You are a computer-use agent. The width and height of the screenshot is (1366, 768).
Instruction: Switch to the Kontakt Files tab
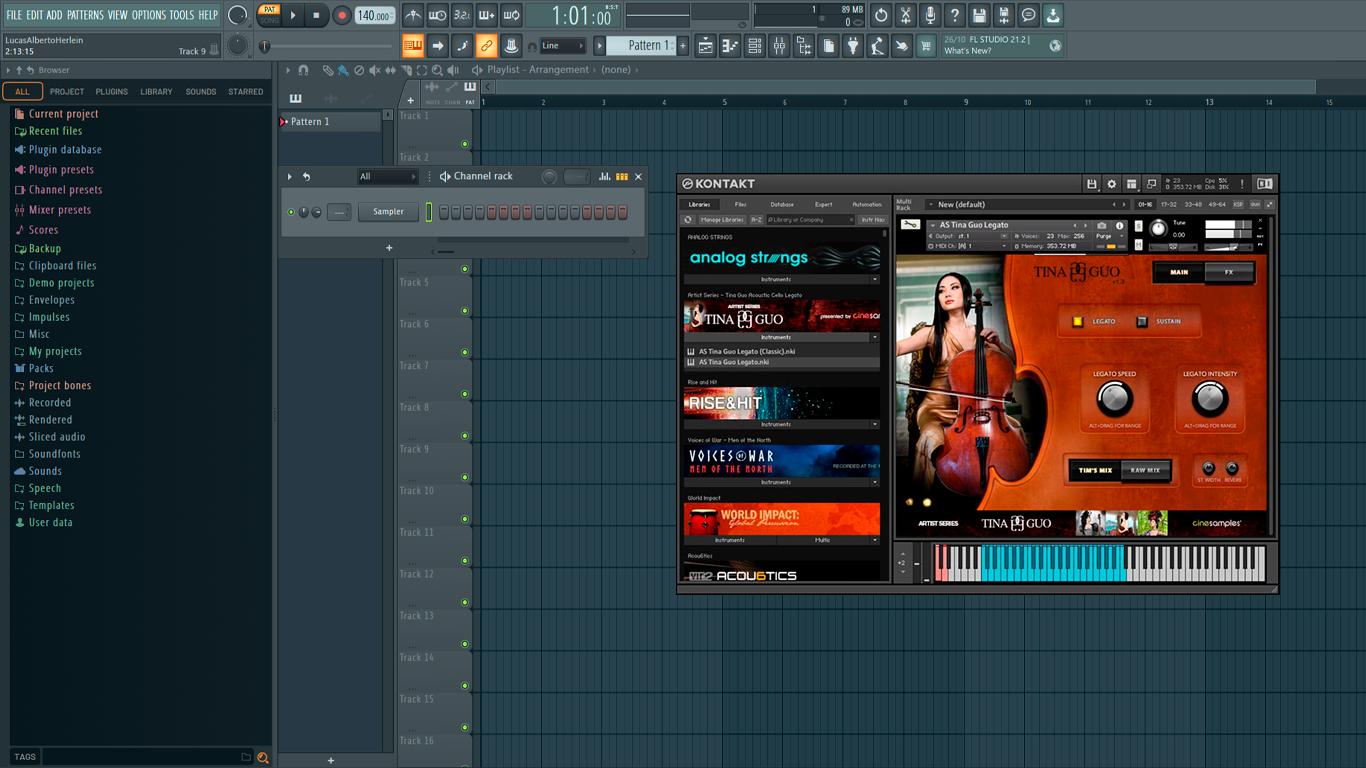point(740,204)
